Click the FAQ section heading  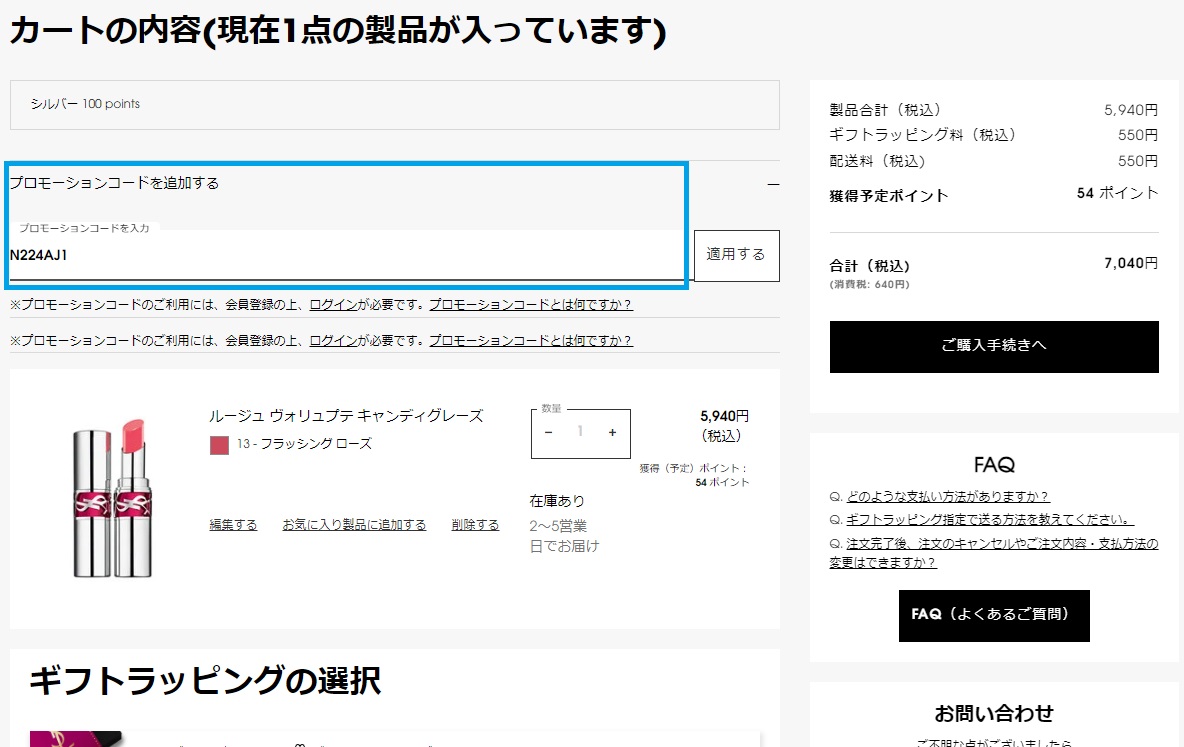coord(994,465)
